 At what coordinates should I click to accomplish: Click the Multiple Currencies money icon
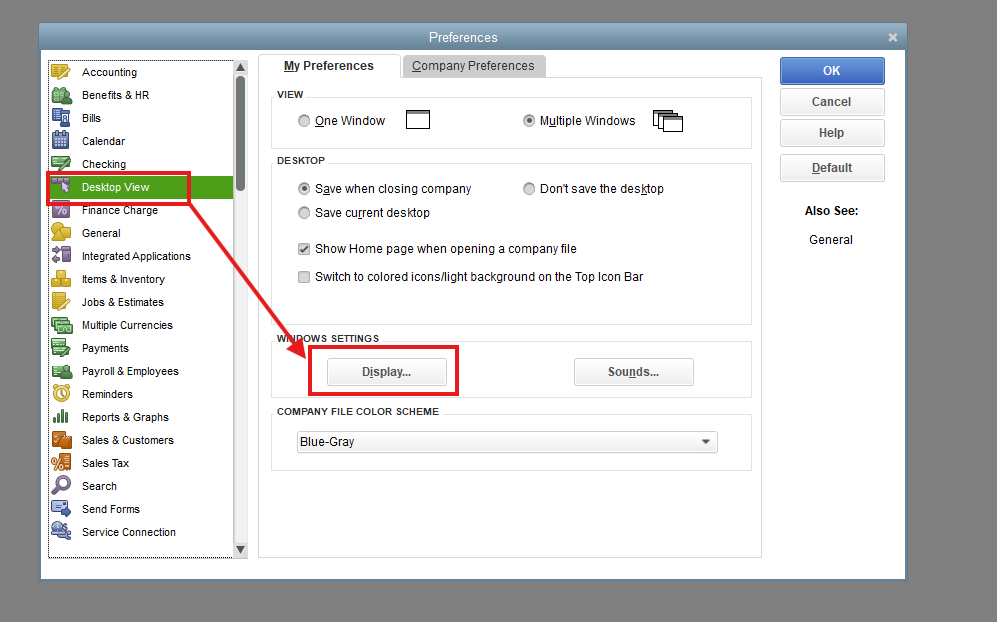62,325
